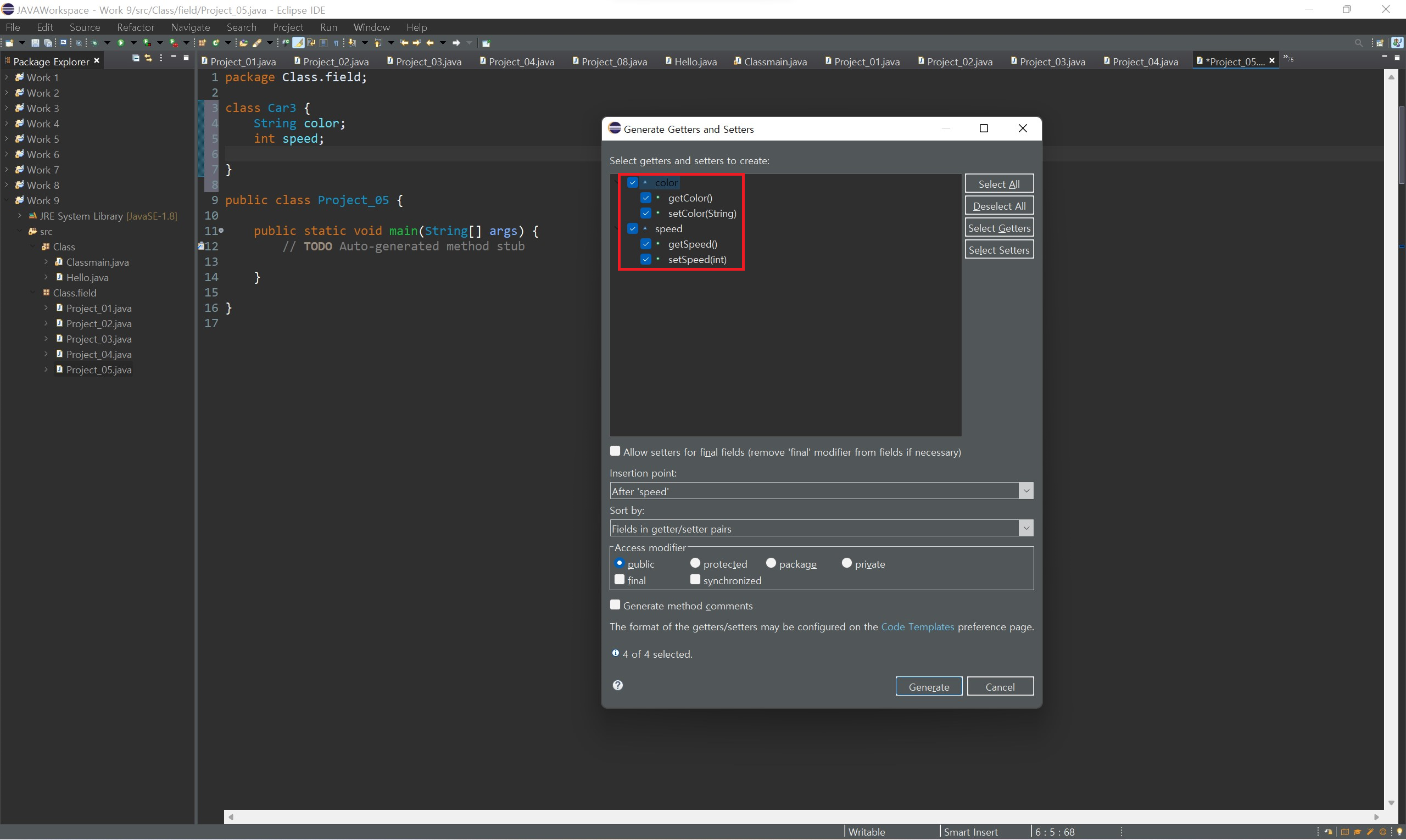Click Collapse All icon in Package Explorer

135,58
